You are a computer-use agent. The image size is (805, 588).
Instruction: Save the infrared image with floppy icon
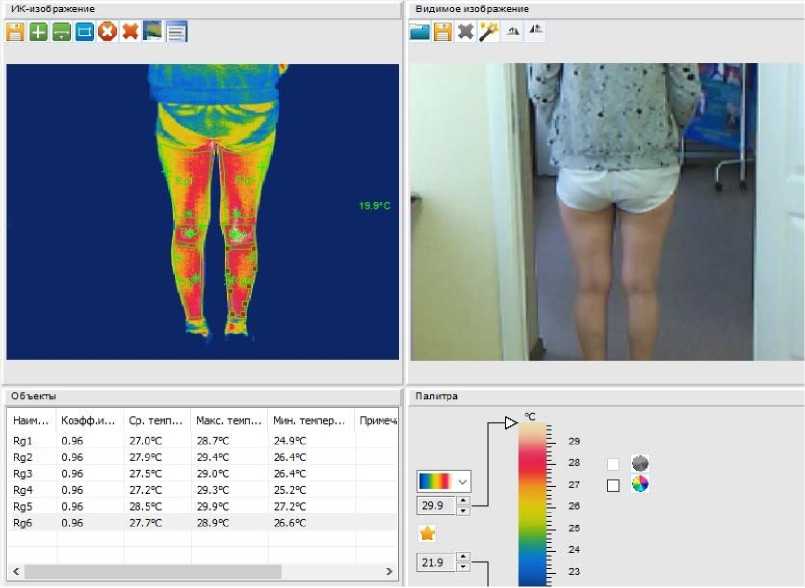[x=16, y=32]
